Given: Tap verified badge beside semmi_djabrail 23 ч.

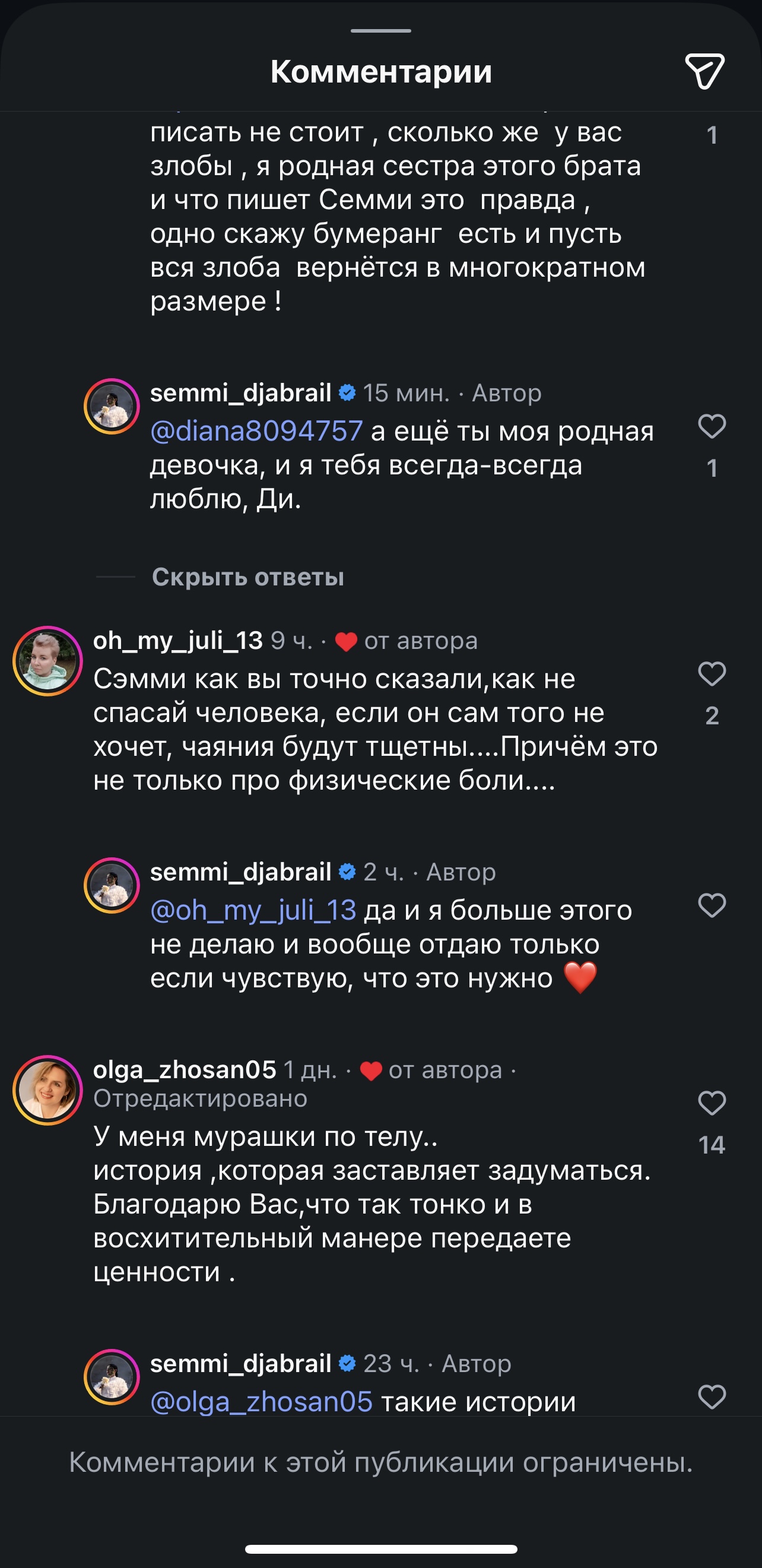Looking at the screenshot, I should (x=347, y=1363).
